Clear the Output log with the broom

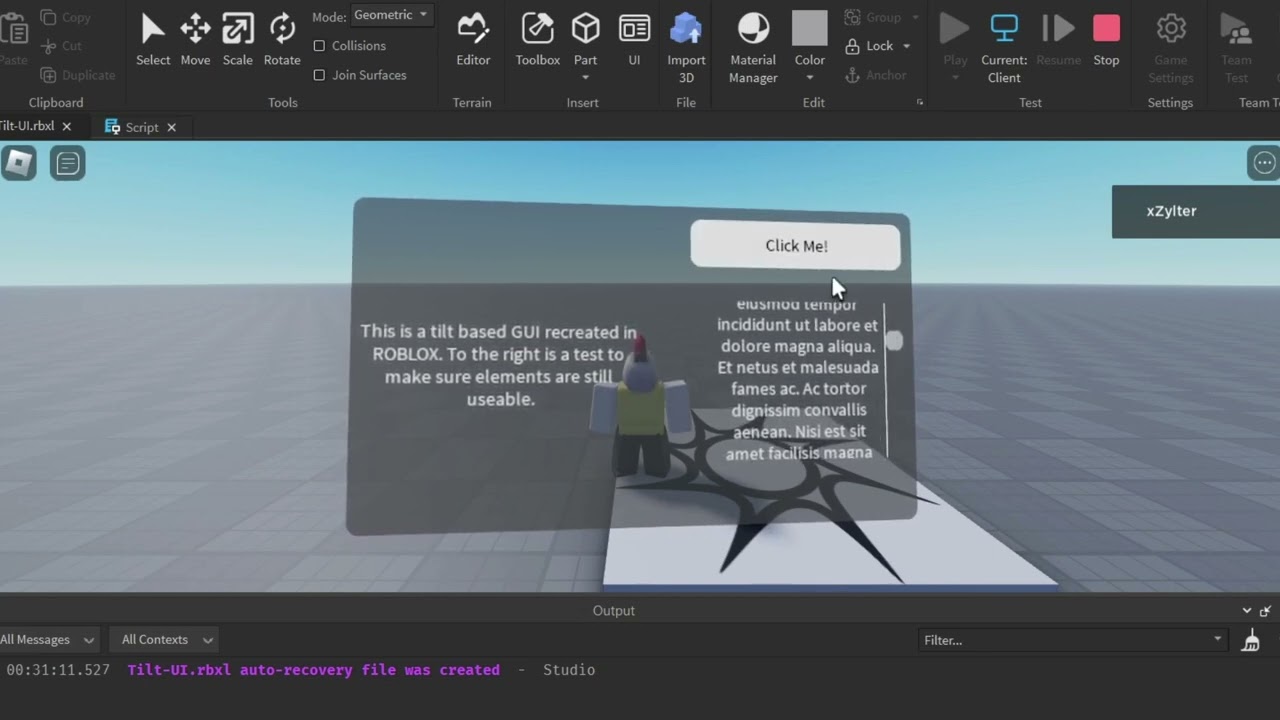pyautogui.click(x=1251, y=640)
